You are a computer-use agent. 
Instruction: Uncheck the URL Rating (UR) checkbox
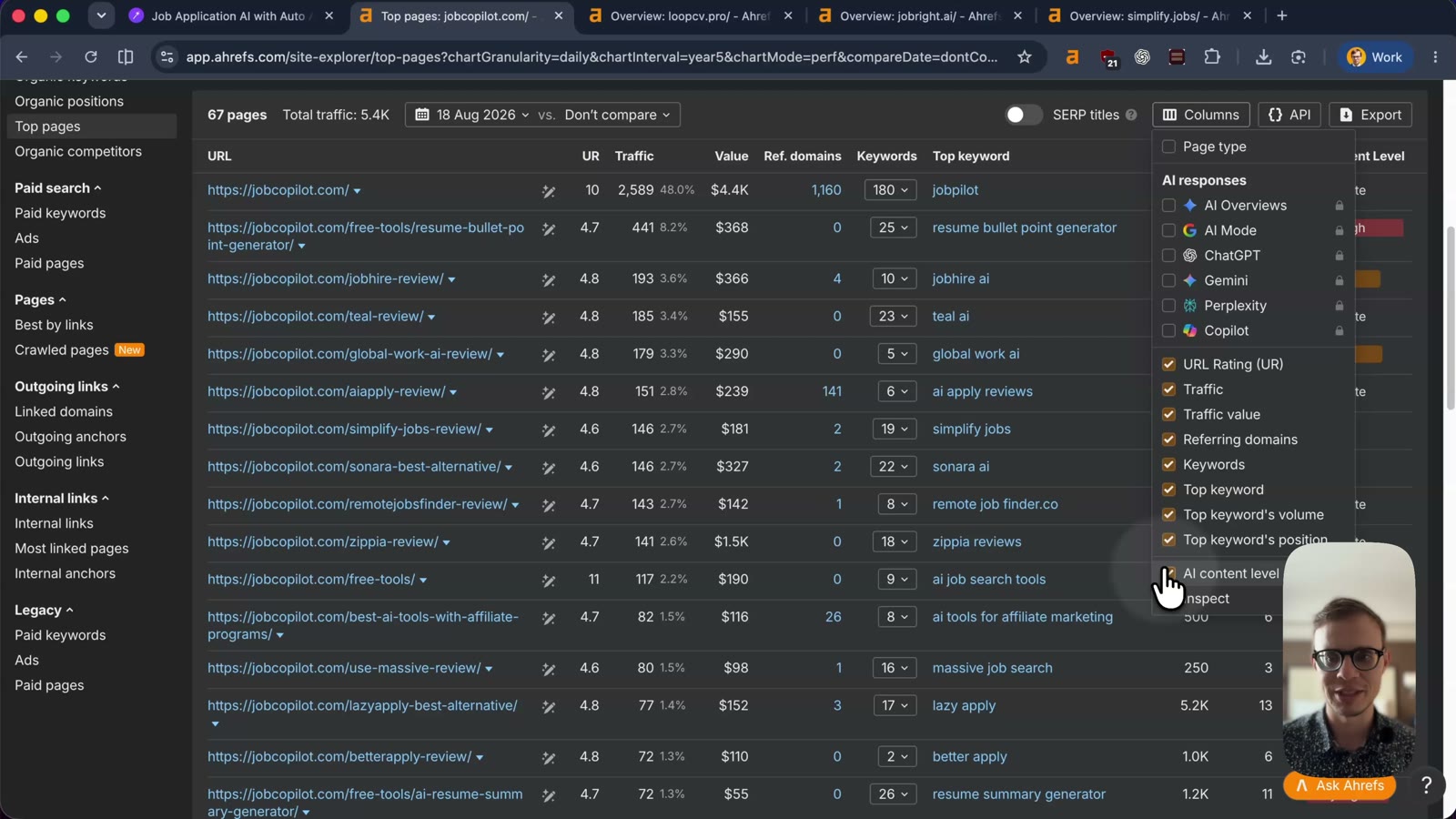point(1168,364)
